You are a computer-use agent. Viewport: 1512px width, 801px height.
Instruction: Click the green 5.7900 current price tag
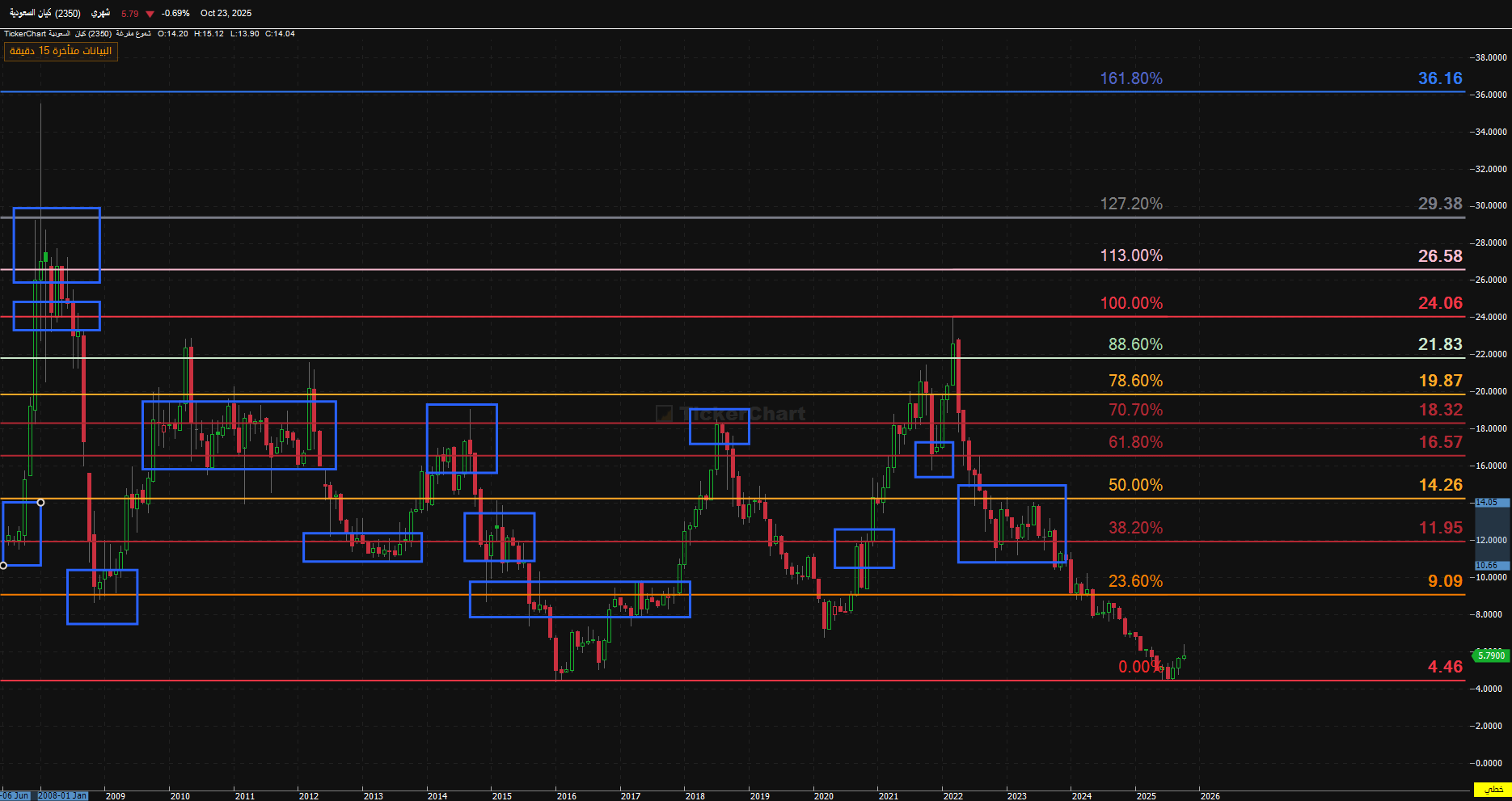click(x=1490, y=656)
